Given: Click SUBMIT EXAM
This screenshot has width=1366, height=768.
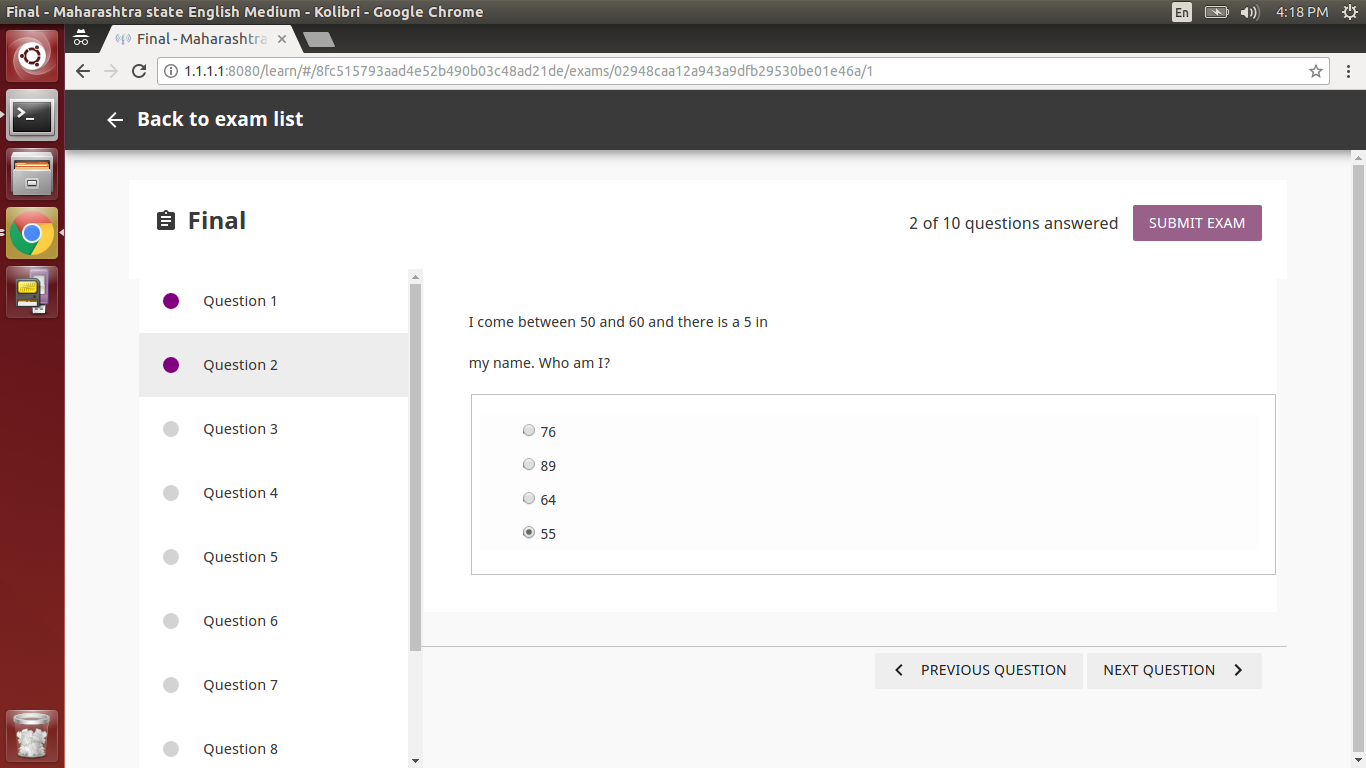Looking at the screenshot, I should point(1197,222).
